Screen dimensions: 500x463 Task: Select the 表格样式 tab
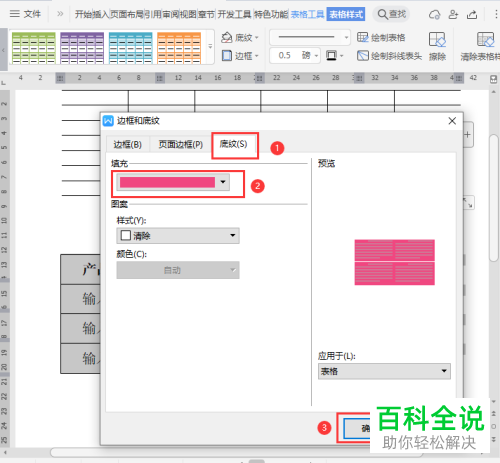click(x=346, y=14)
